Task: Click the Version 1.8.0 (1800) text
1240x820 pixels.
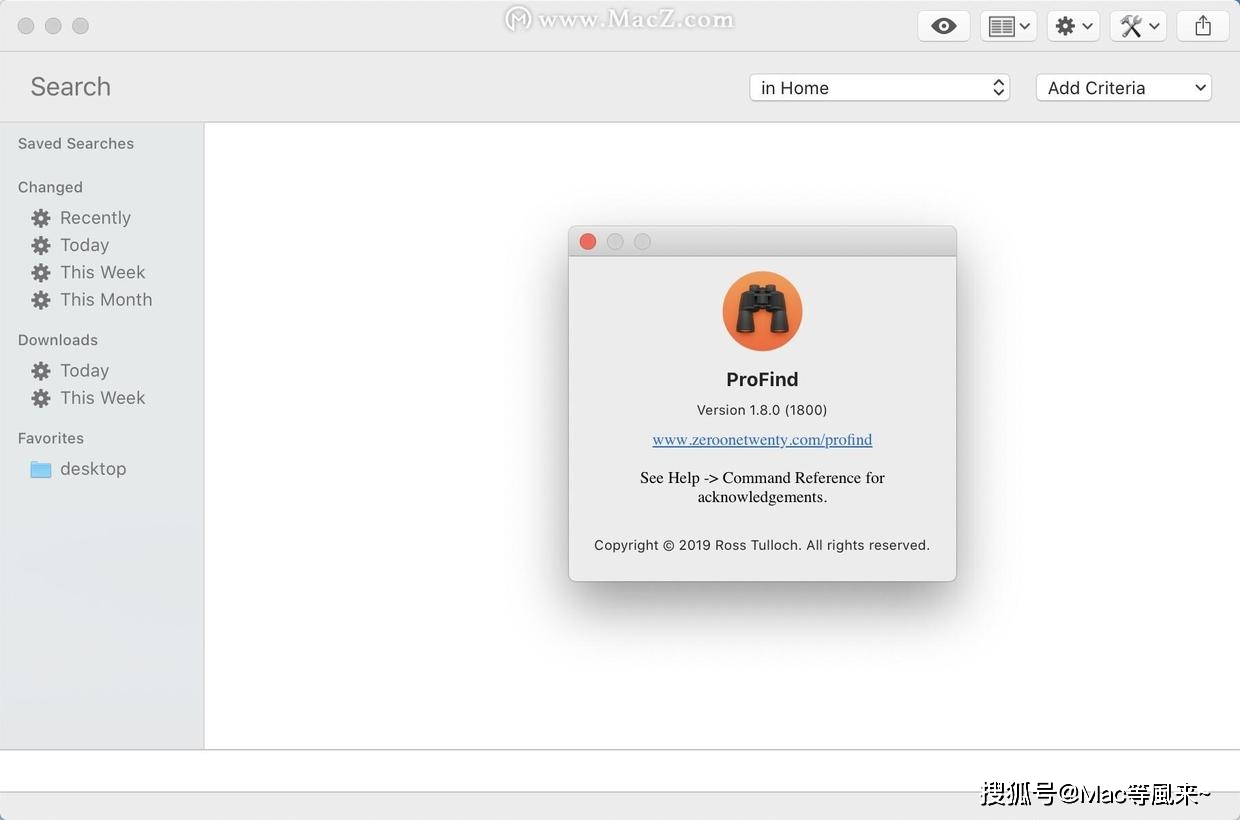Action: click(762, 410)
